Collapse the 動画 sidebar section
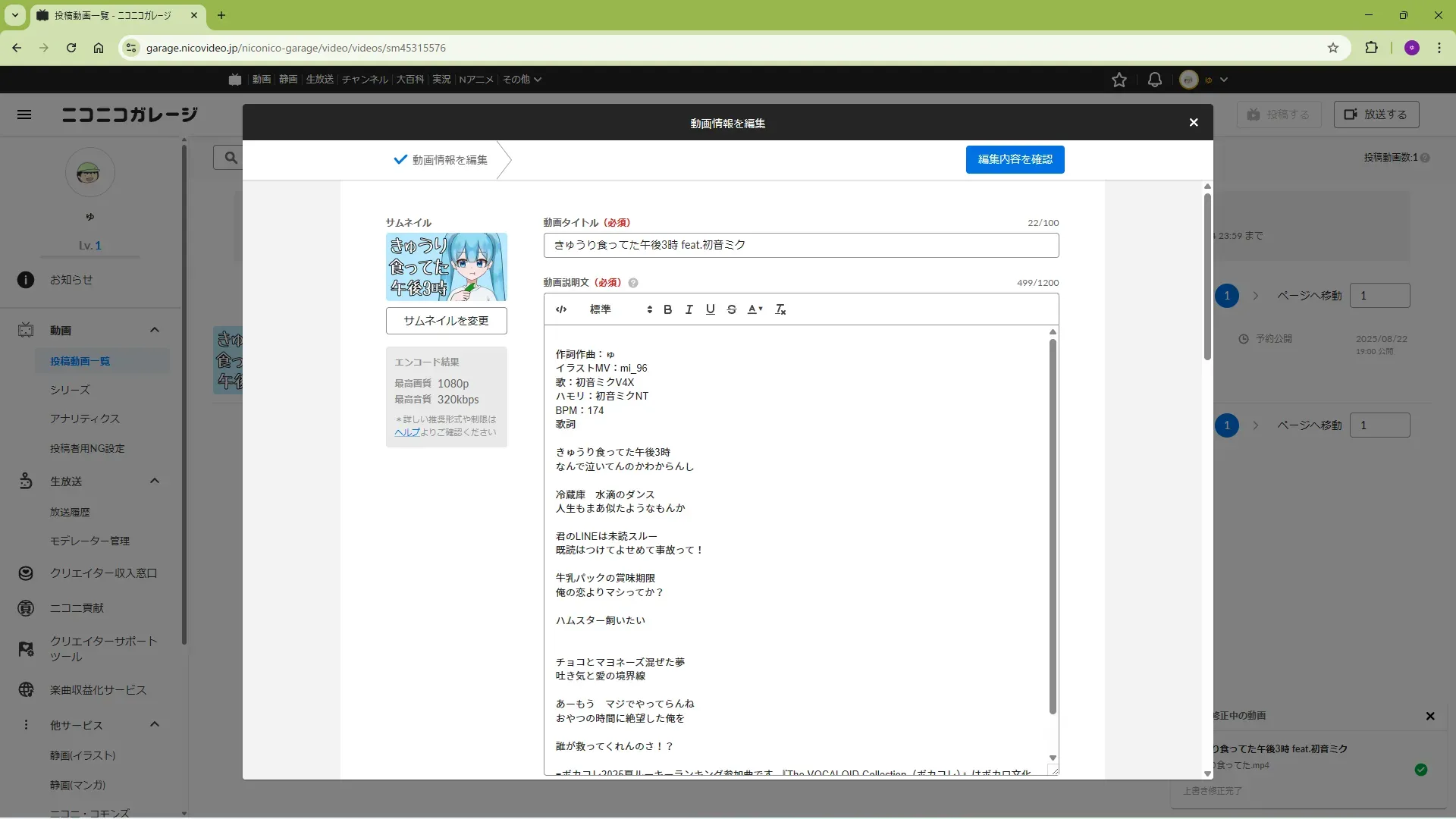 tap(154, 330)
